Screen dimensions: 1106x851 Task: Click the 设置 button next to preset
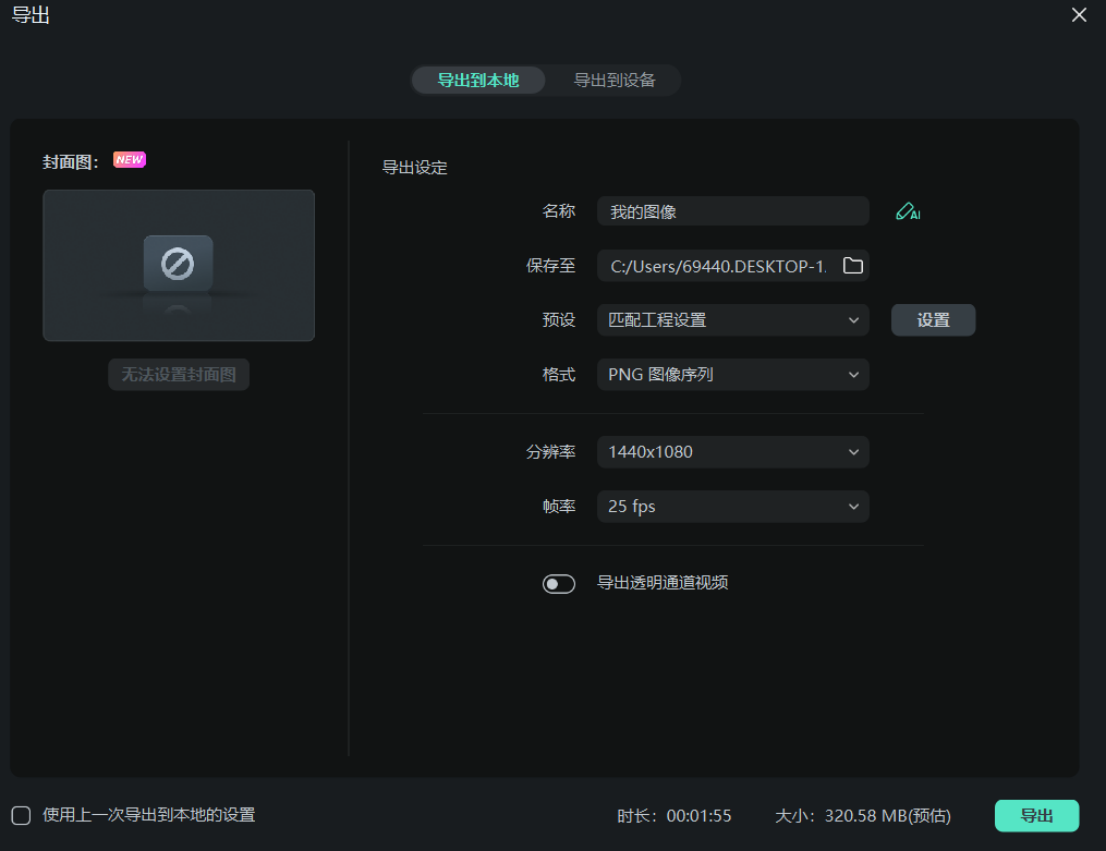point(933,319)
